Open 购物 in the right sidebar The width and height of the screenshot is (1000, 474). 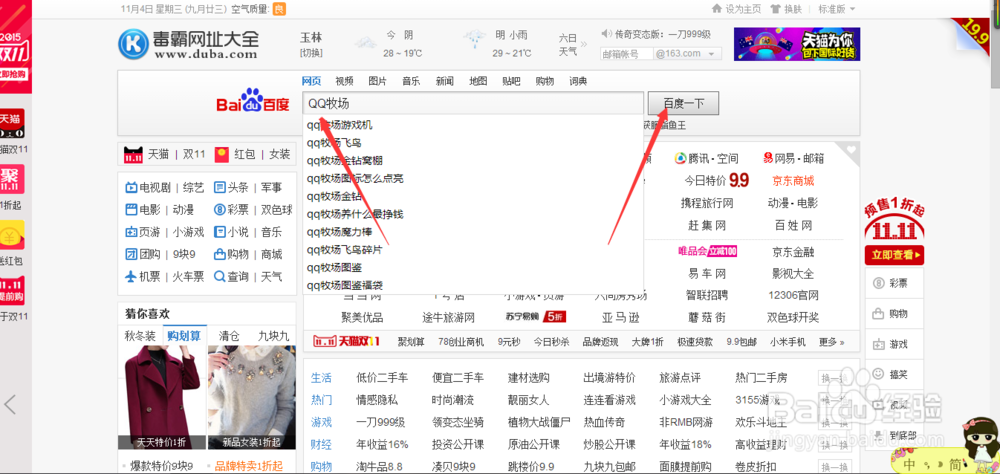894,314
